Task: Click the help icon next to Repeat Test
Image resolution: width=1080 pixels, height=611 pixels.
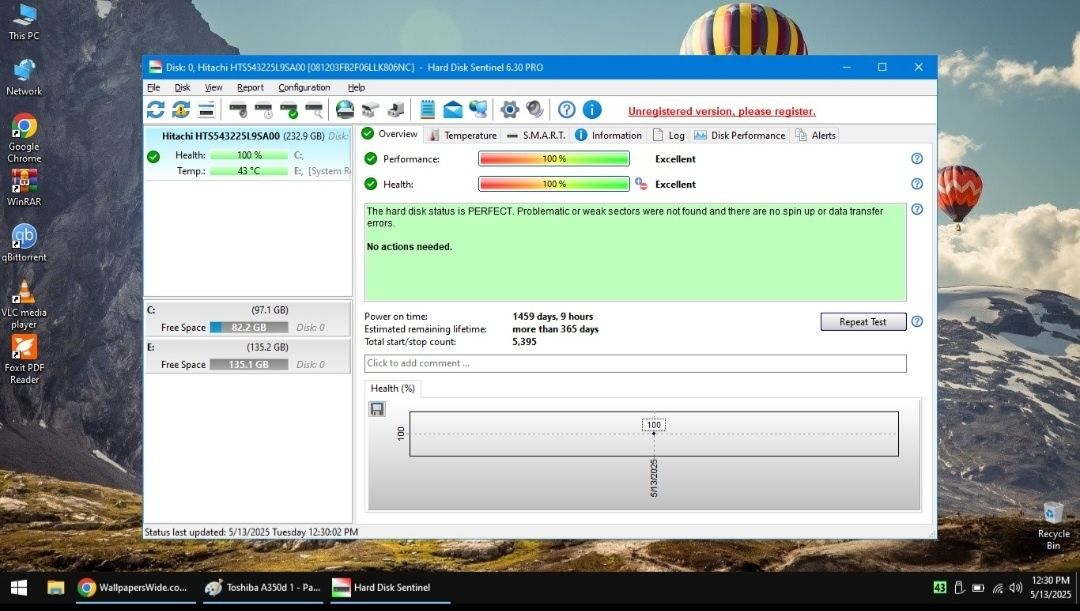Action: [x=917, y=322]
